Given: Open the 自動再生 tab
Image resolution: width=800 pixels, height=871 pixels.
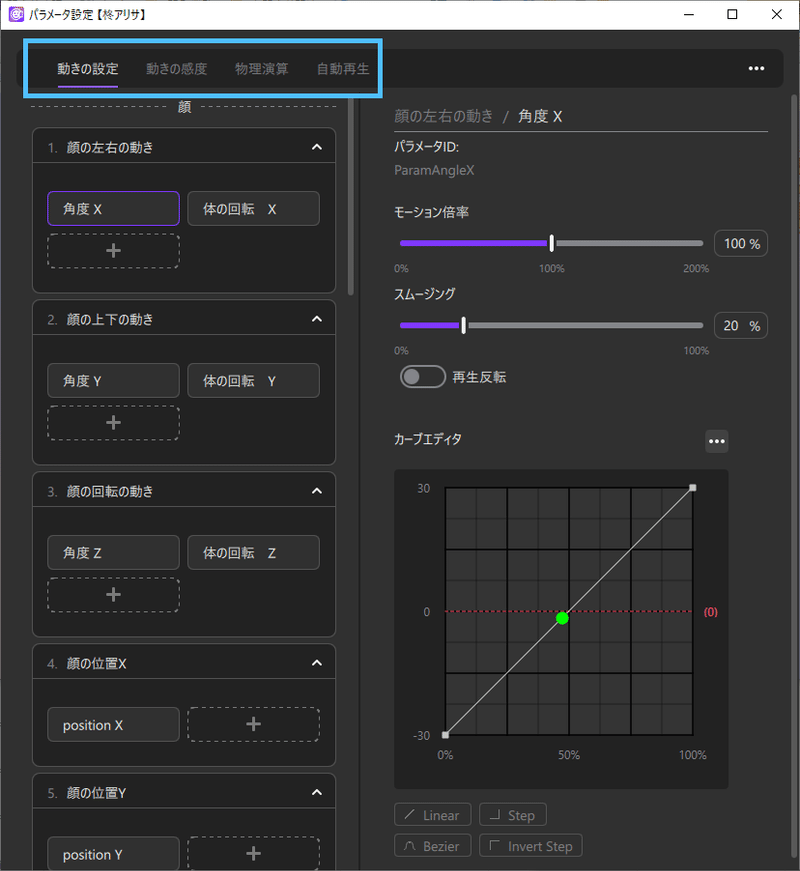Looking at the screenshot, I should point(343,69).
